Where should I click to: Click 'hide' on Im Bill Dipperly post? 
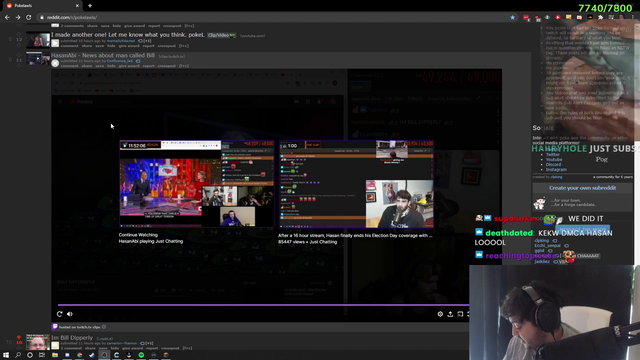(115, 348)
